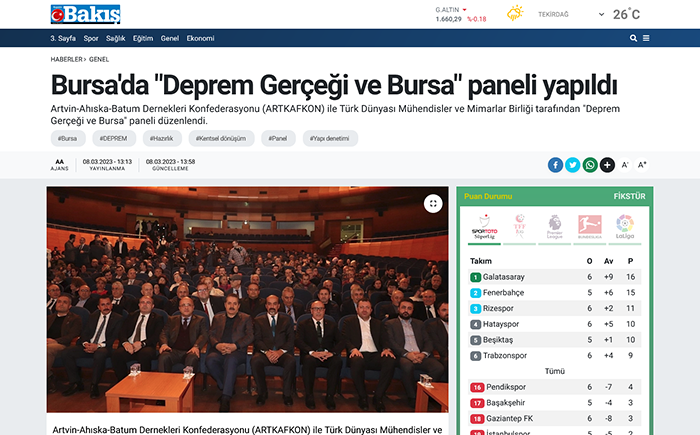Open more sharing options plus icon

607,165
